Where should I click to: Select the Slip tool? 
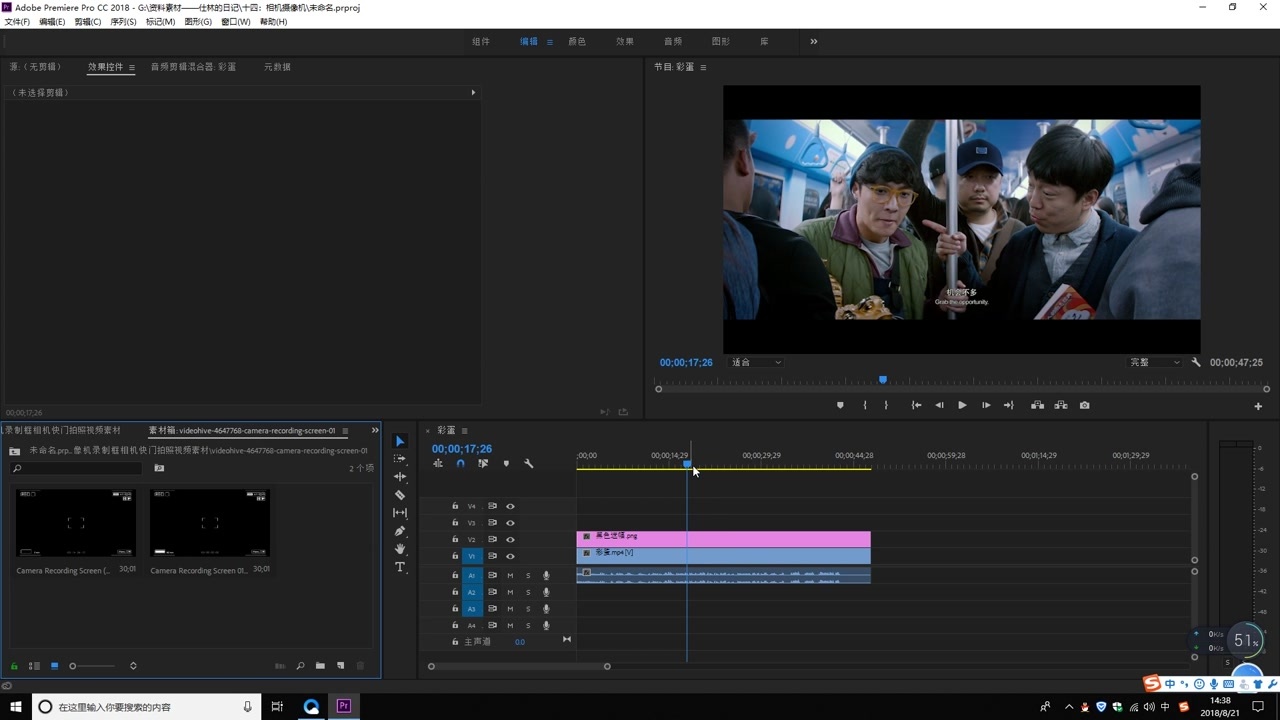click(x=400, y=513)
